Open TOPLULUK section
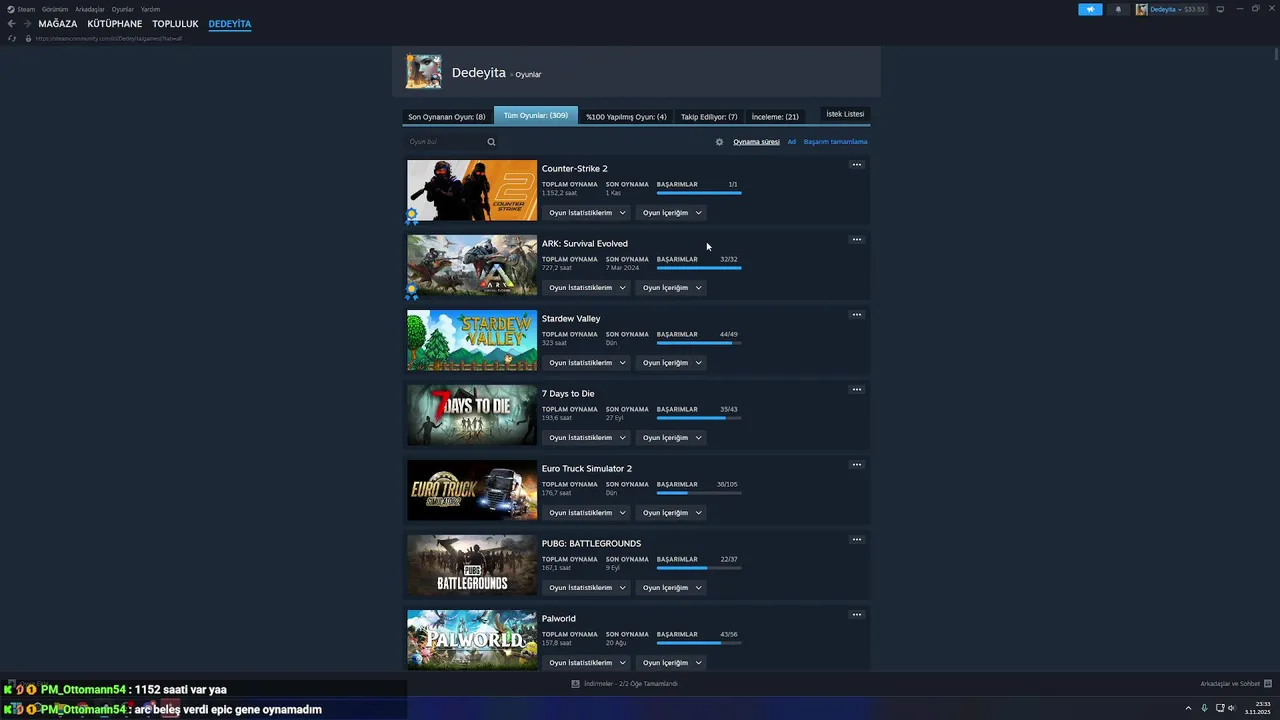The image size is (1280, 720). click(x=175, y=24)
